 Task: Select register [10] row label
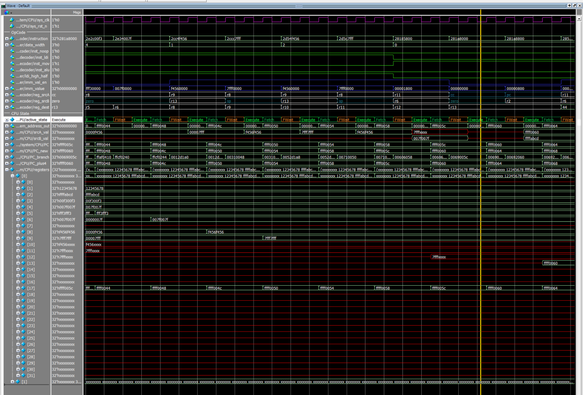tap(31, 244)
